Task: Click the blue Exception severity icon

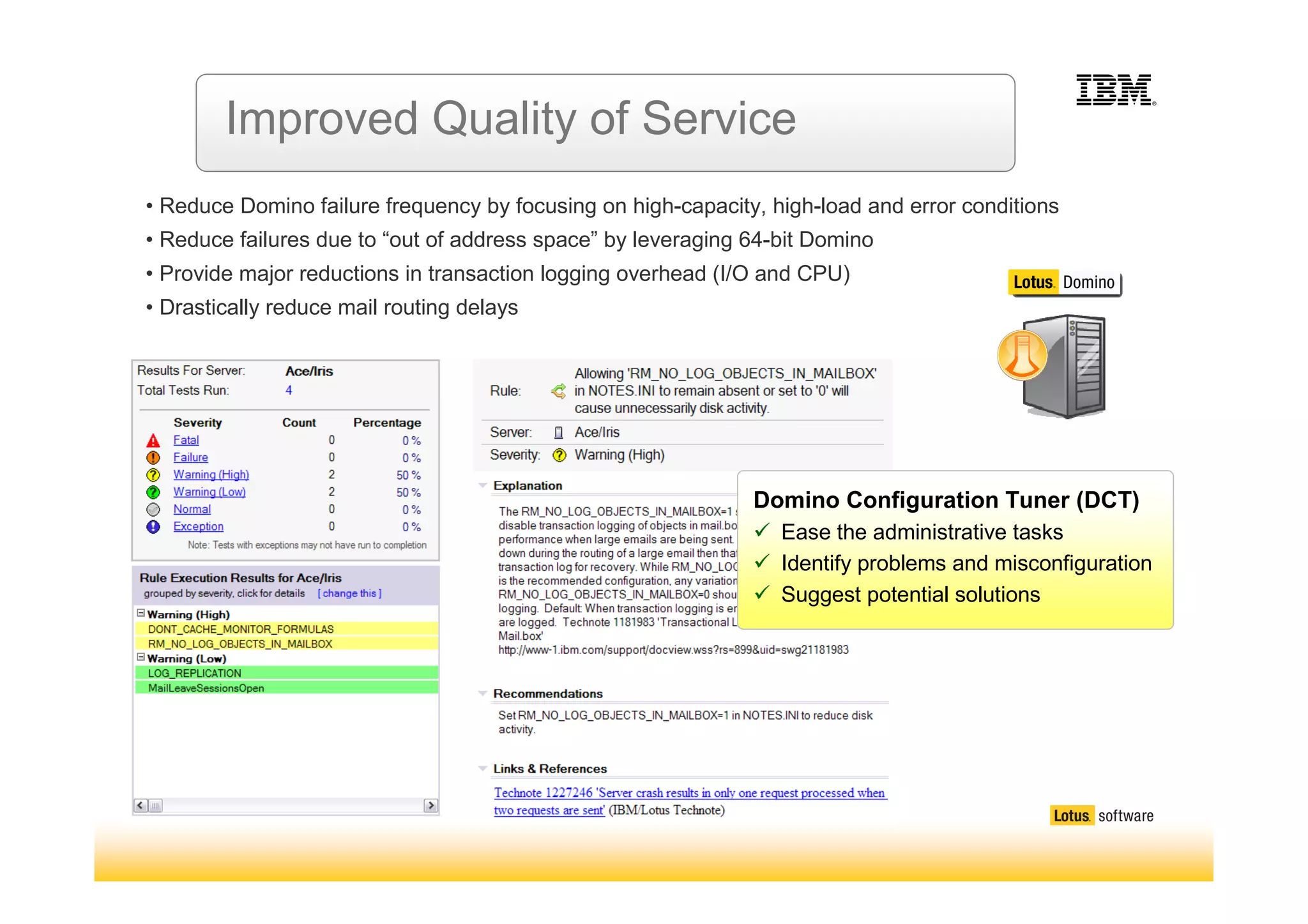Action: [x=153, y=527]
